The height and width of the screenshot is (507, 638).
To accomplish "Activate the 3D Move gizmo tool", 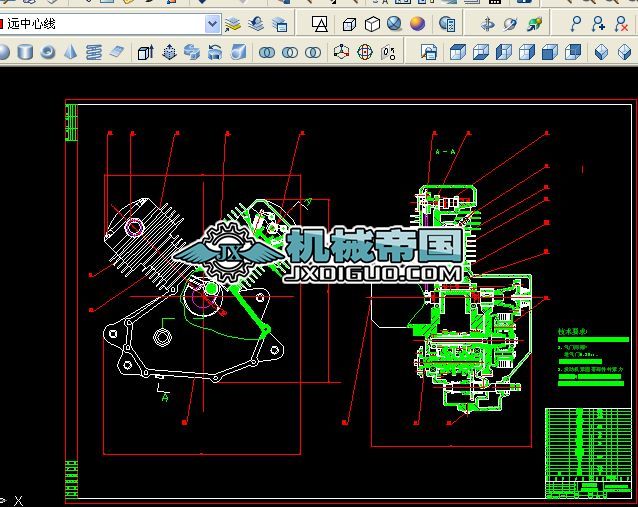I will coord(341,52).
